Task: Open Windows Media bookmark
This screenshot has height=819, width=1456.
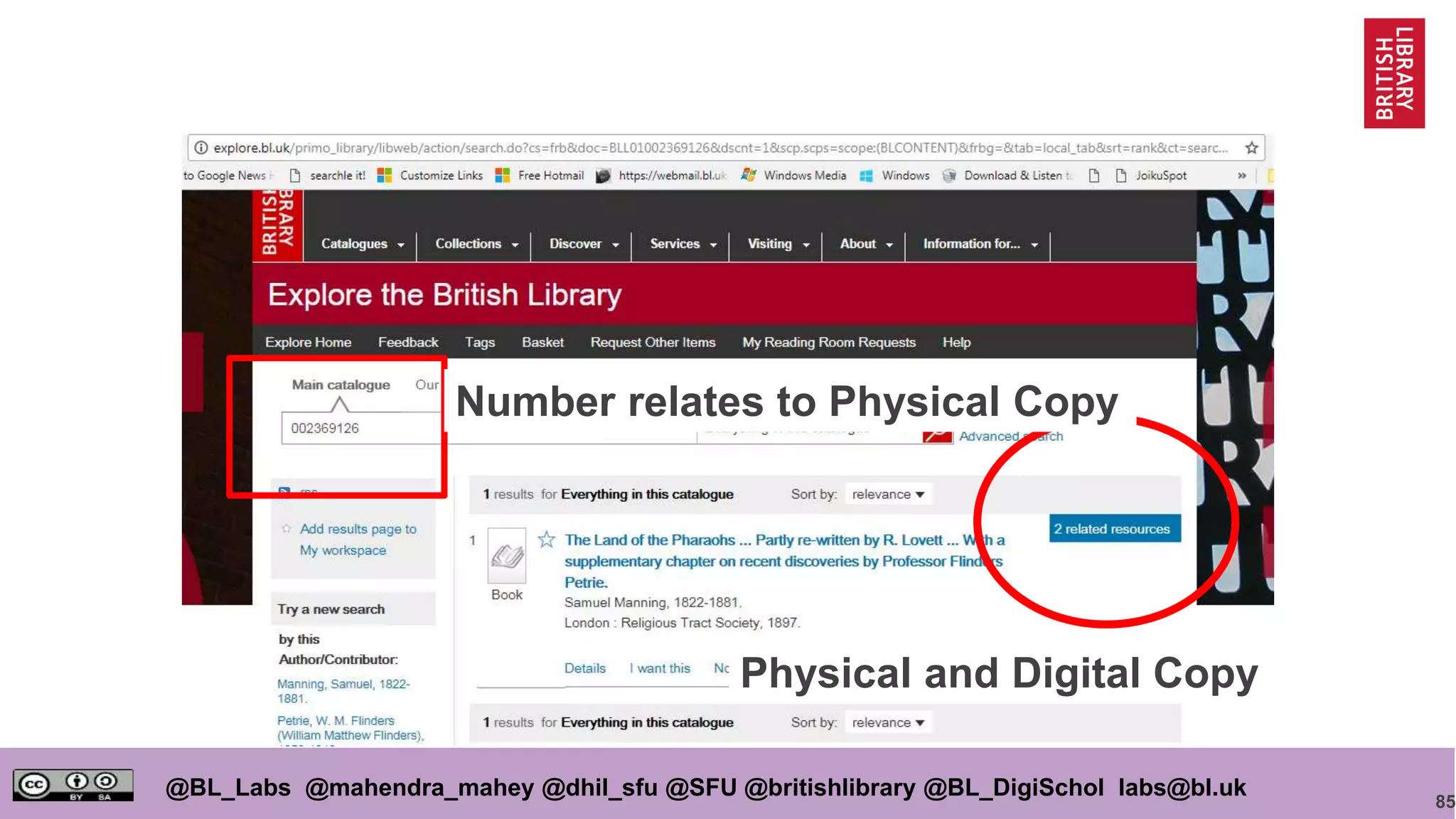Action: pos(794,176)
